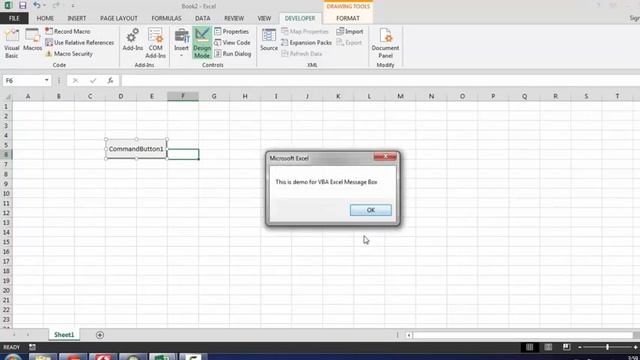This screenshot has width=640, height=360.
Task: Open COM Add-Ins
Action: tap(156, 43)
